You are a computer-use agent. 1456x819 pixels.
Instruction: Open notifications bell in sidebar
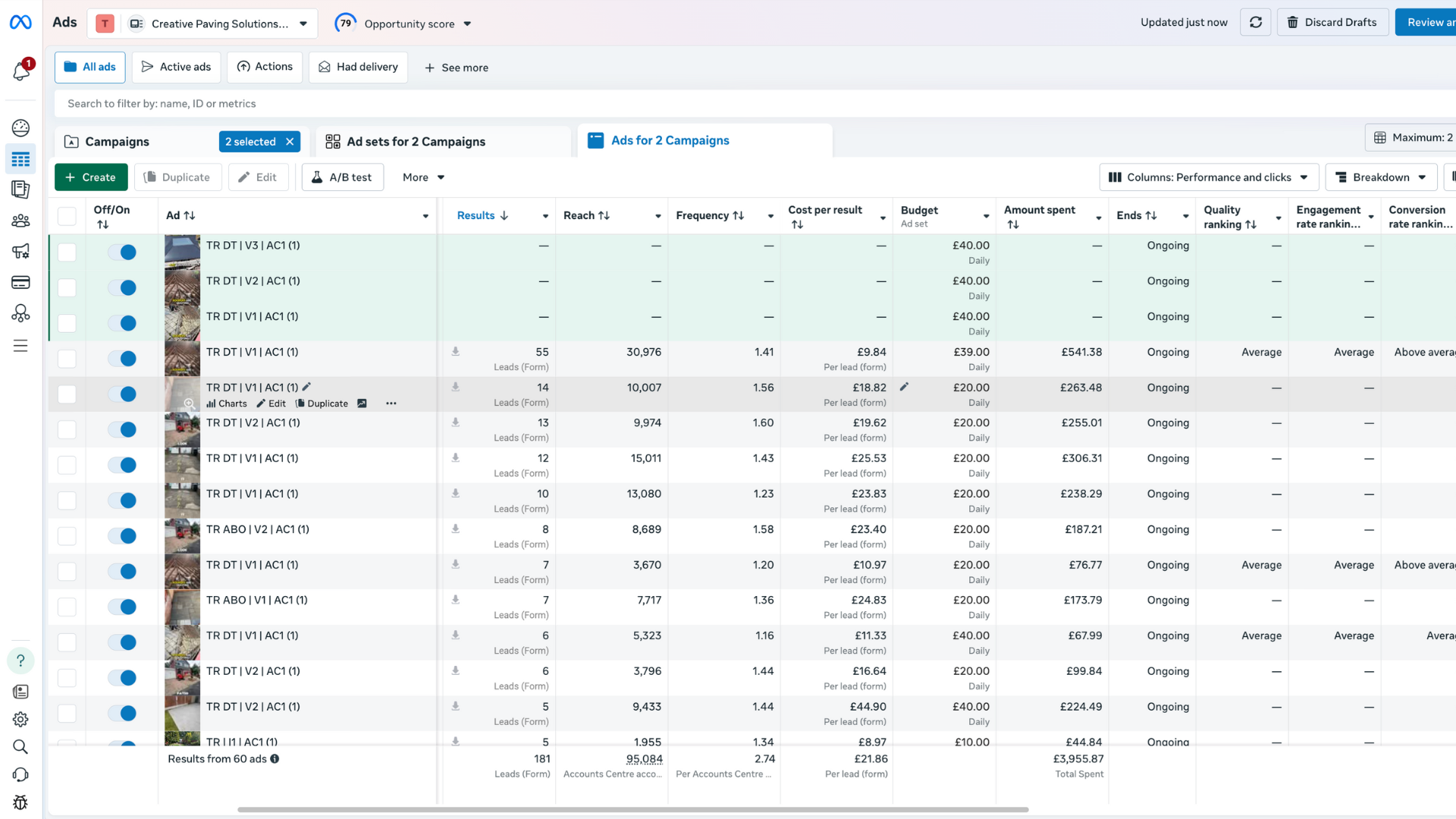pos(21,71)
